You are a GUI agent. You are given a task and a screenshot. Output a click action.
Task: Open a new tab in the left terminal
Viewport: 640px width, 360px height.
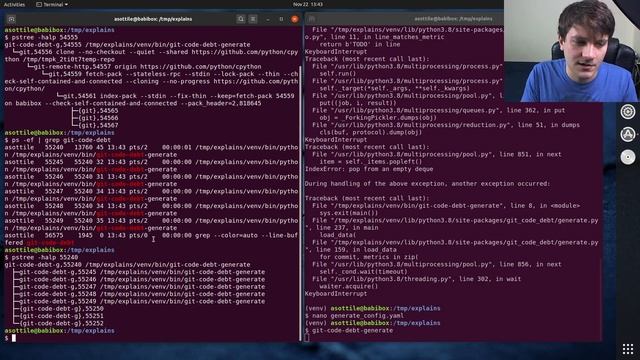click(11, 19)
